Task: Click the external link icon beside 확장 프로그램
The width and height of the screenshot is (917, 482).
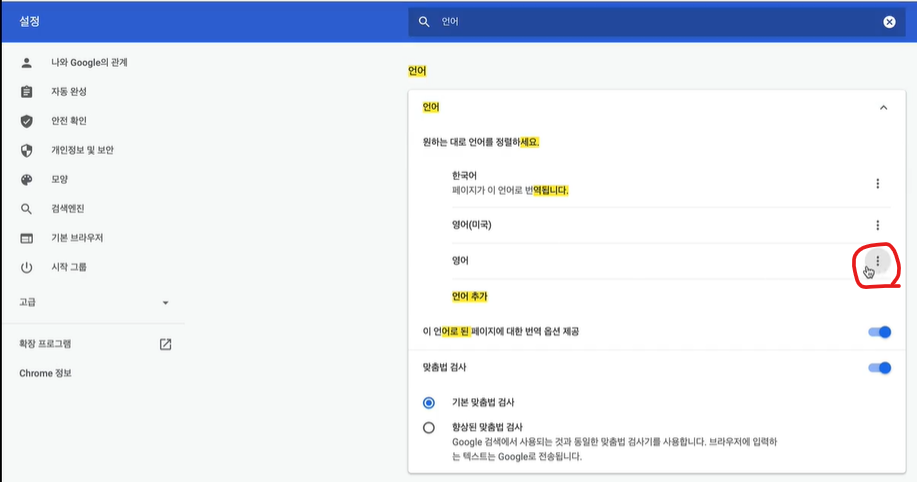Action: pos(166,344)
